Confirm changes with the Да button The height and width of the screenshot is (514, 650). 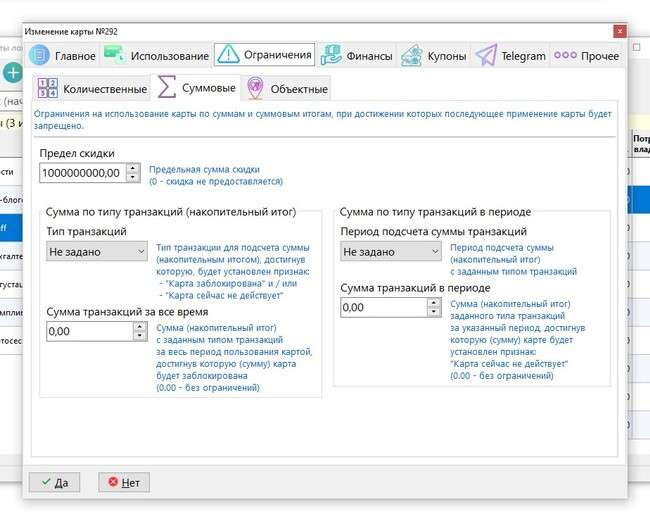54,482
